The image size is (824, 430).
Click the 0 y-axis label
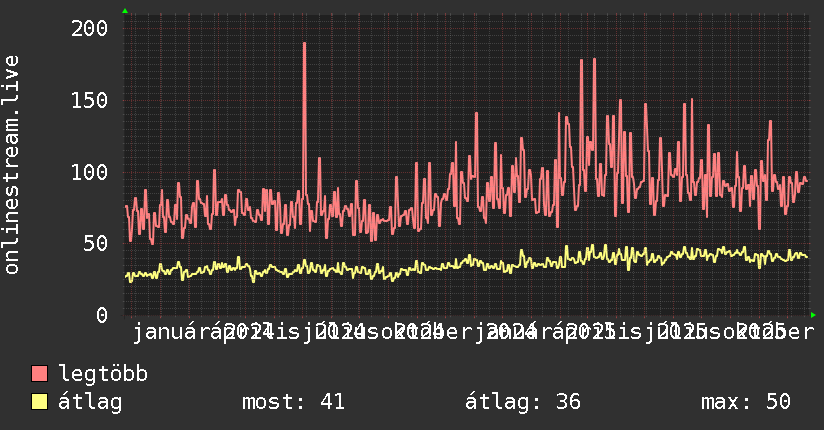pos(102,315)
